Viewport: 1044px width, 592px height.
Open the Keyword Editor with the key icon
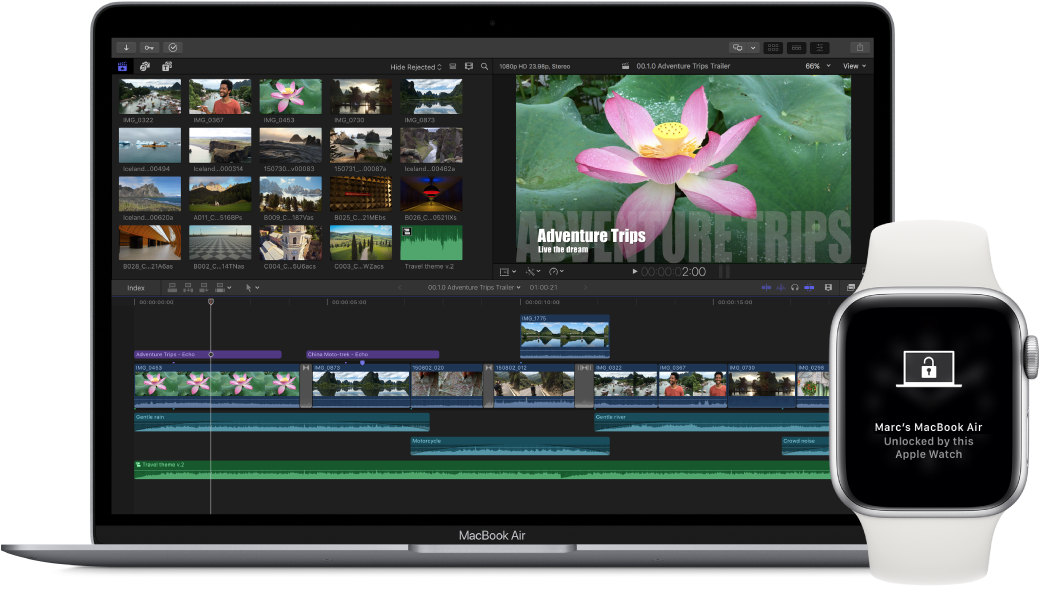coord(148,47)
